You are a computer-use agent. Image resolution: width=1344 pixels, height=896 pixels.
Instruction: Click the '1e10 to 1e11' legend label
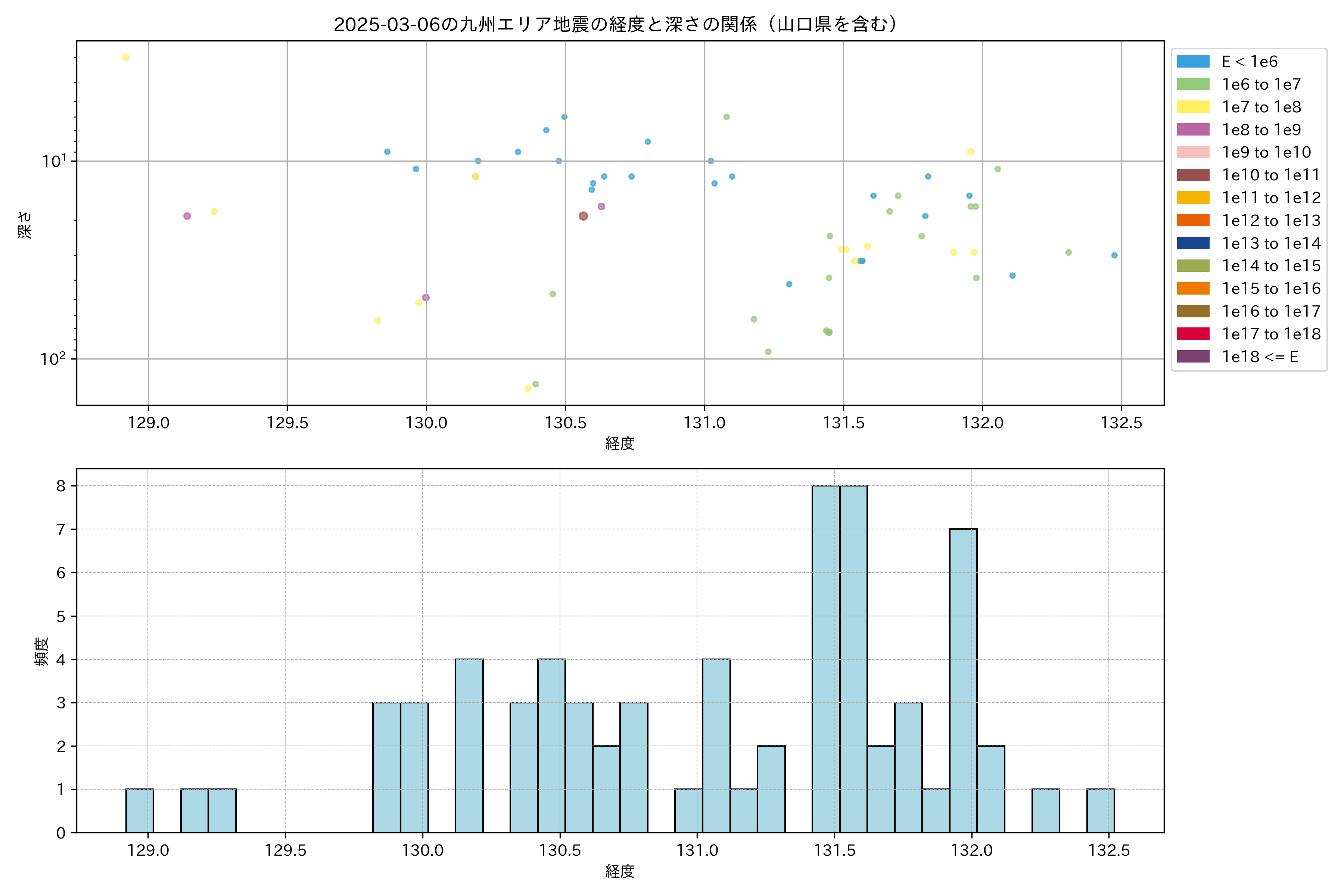pos(1270,175)
